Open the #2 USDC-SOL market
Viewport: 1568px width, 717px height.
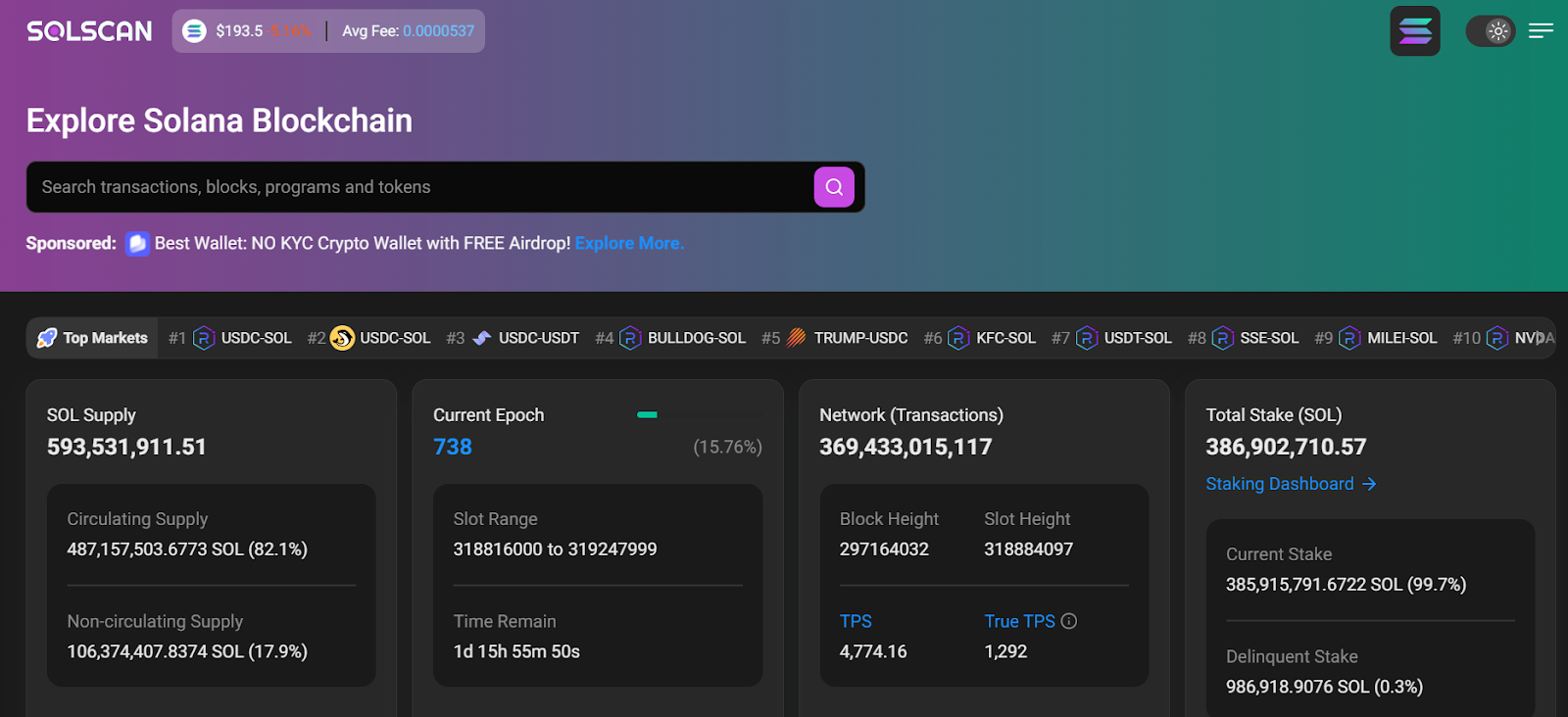395,338
